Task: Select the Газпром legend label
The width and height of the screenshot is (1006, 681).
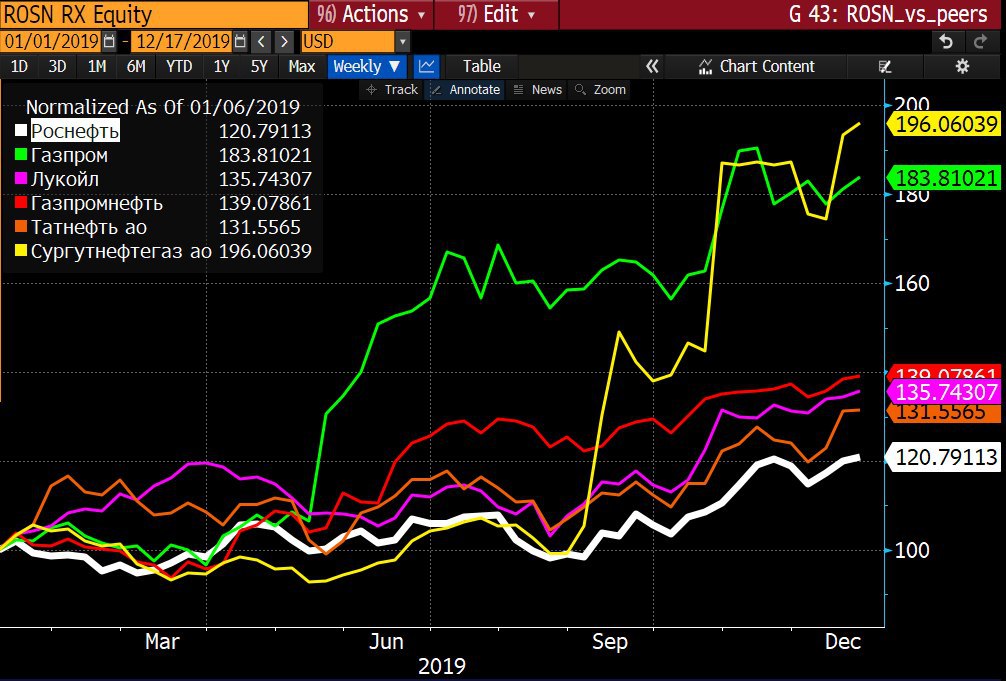Action: (x=69, y=155)
